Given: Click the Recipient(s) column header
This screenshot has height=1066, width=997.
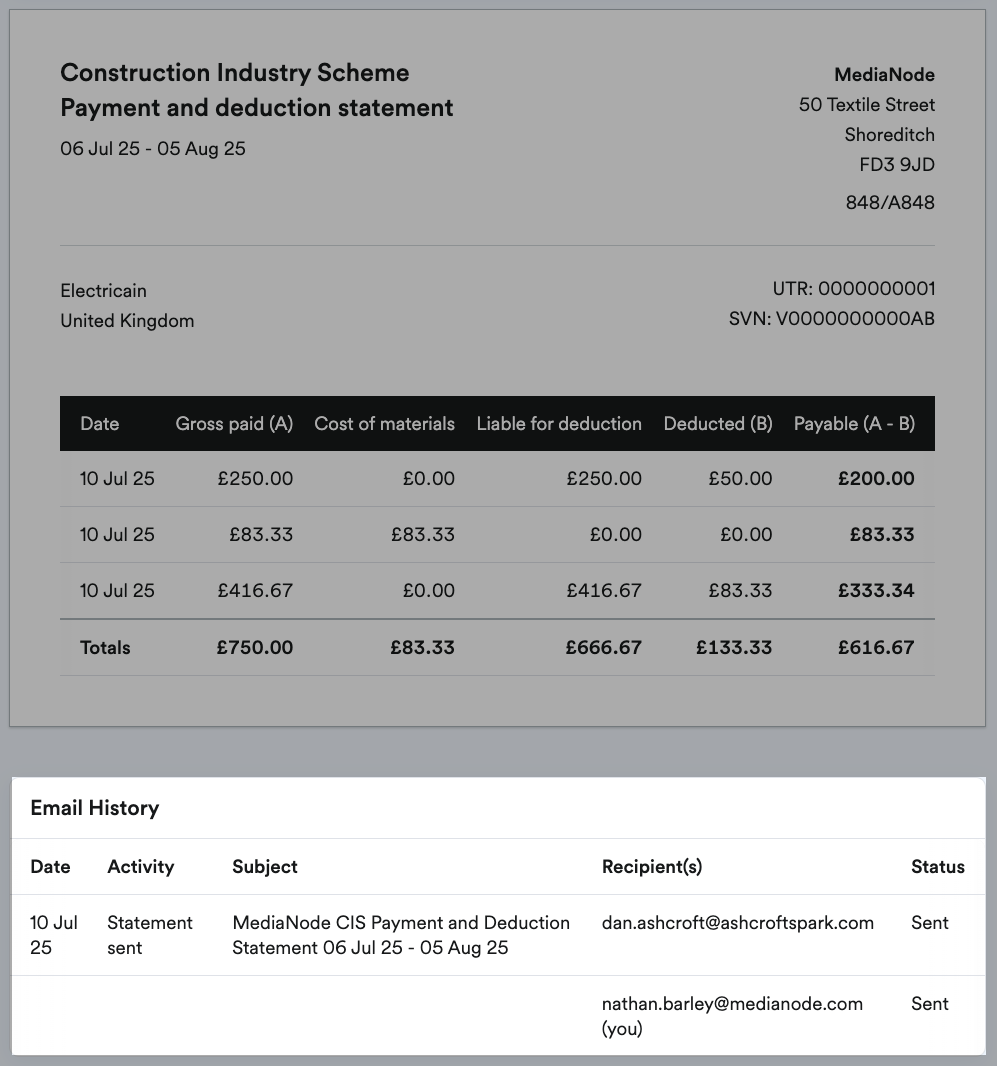Looking at the screenshot, I should click(x=652, y=867).
